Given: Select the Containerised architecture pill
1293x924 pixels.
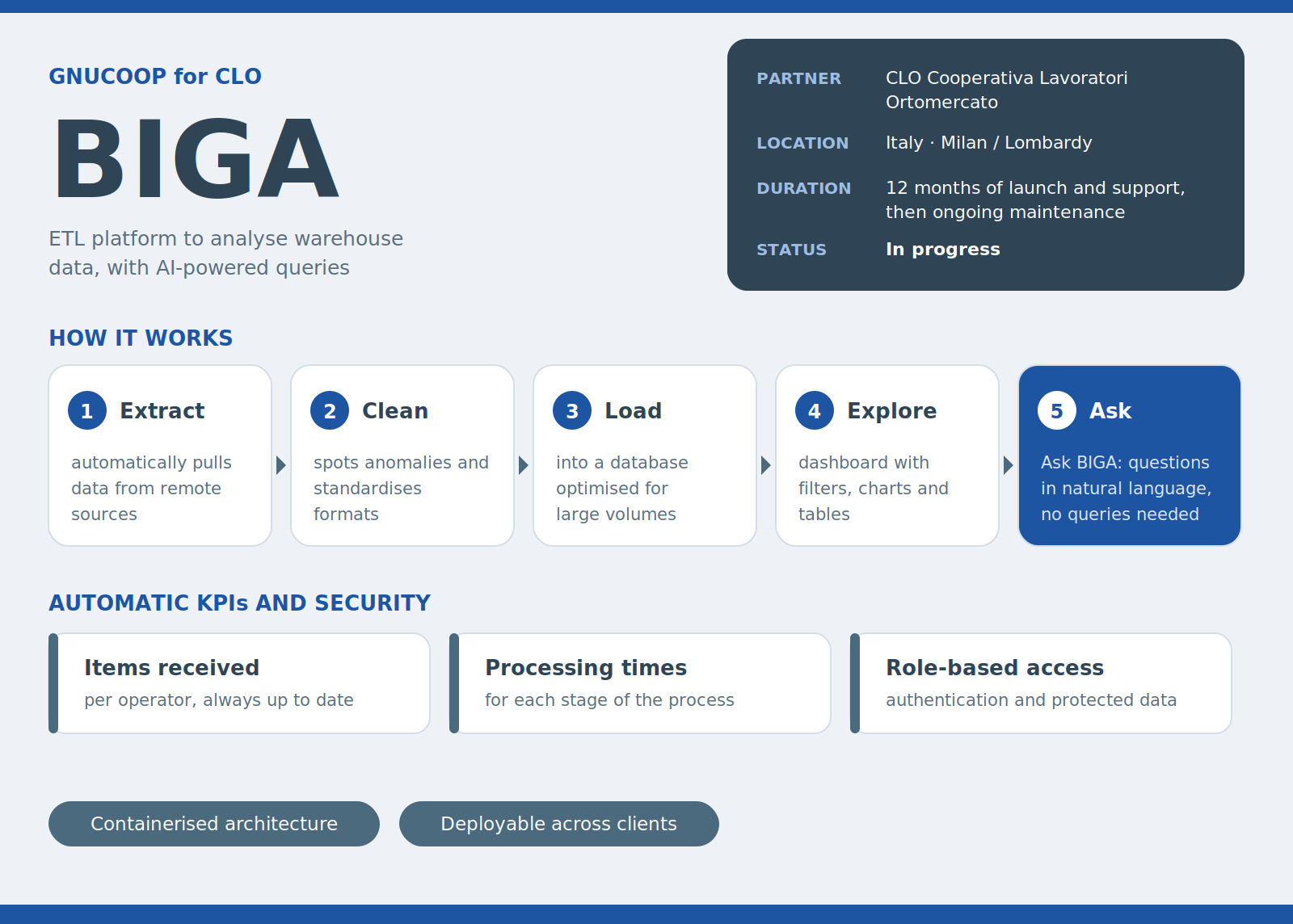Looking at the screenshot, I should tap(214, 824).
